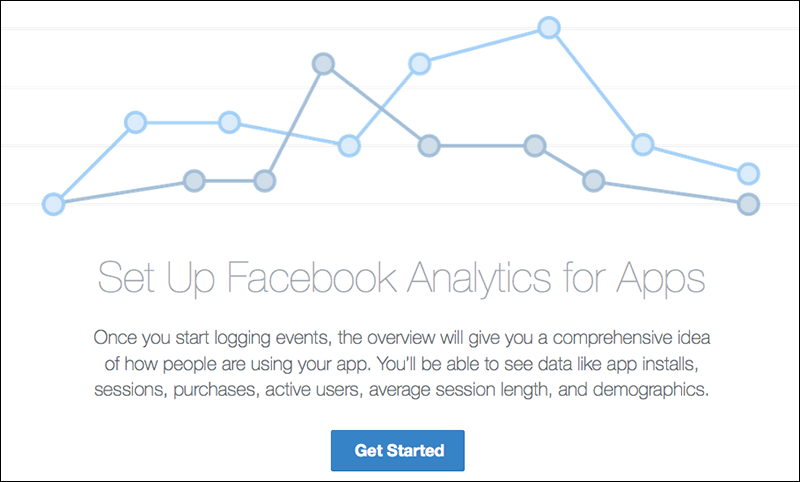Pick the final light-blue point at chart's end
This screenshot has width=800, height=482.
[748, 173]
